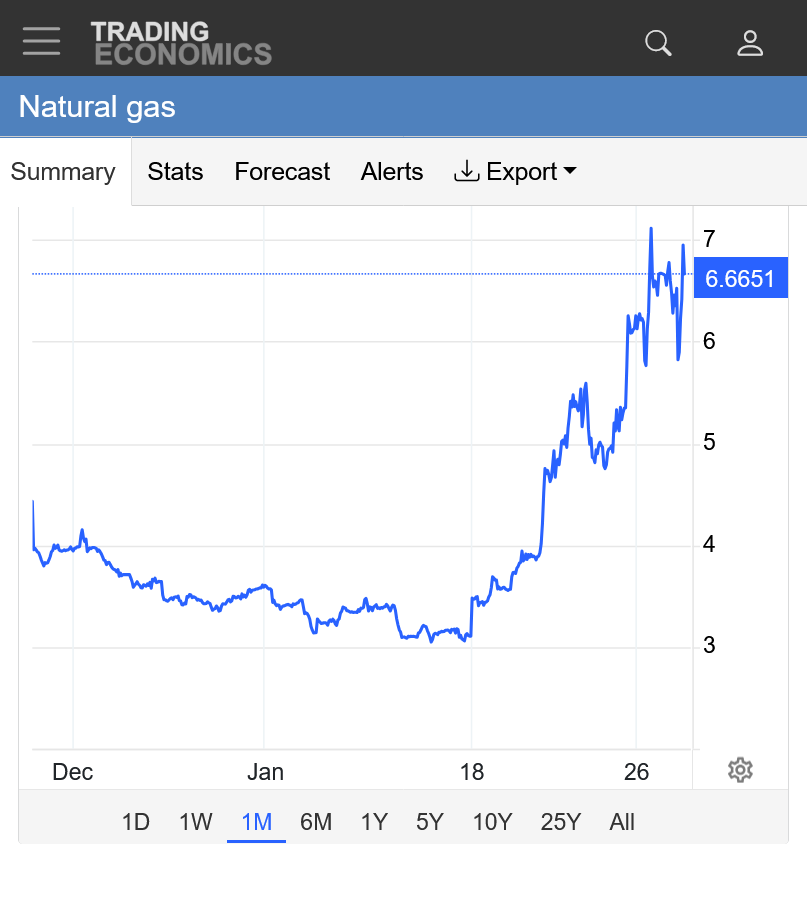This screenshot has height=901, width=807.
Task: Open the Alerts tab
Action: point(392,172)
